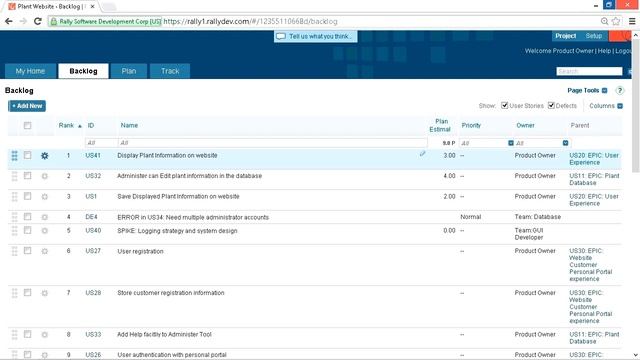Screen dimensions: 640x360
Task: Open the Priority filter dropdown
Action: click(x=511, y=143)
